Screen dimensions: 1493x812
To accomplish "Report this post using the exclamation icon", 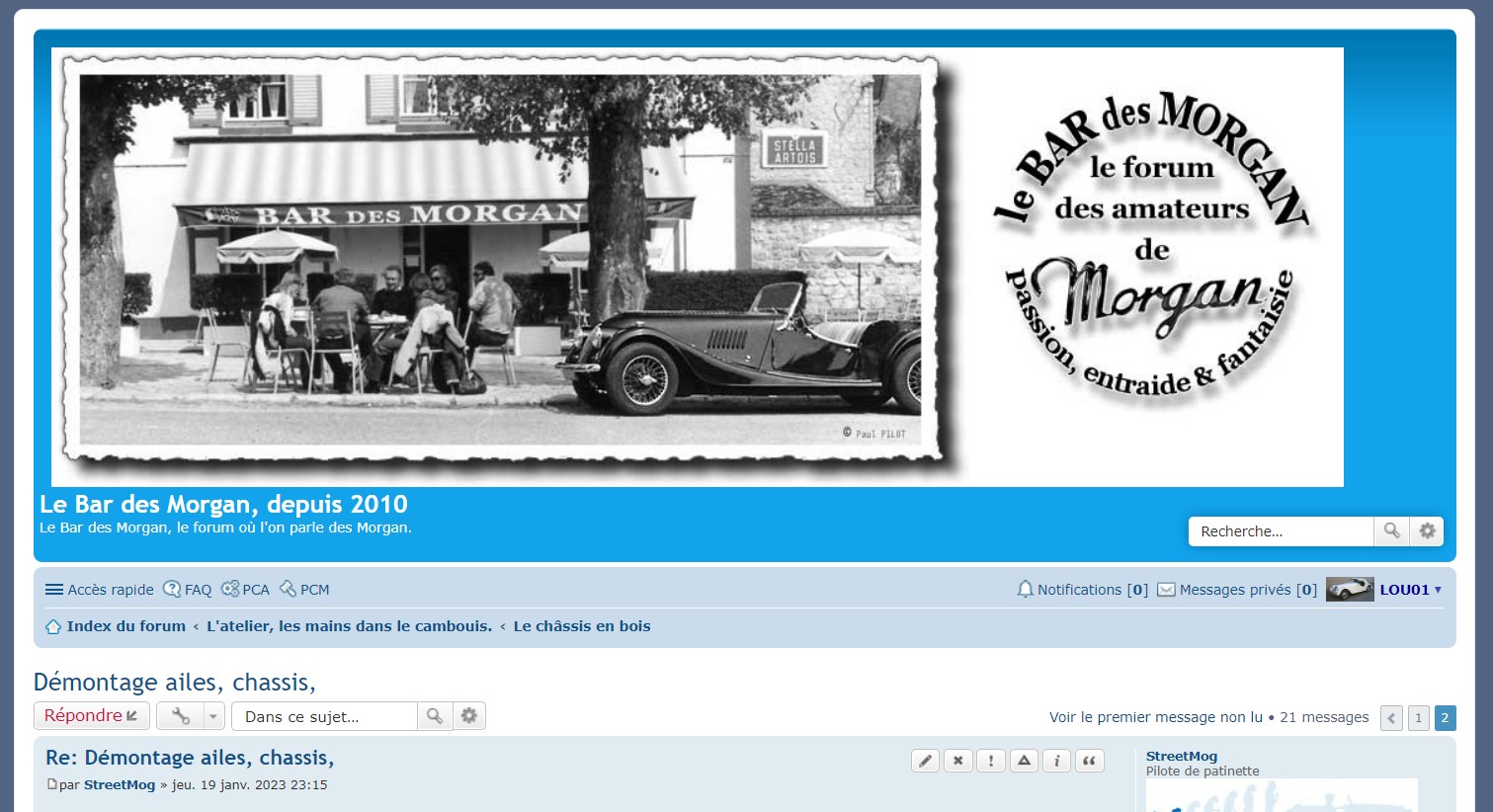I will click(991, 761).
